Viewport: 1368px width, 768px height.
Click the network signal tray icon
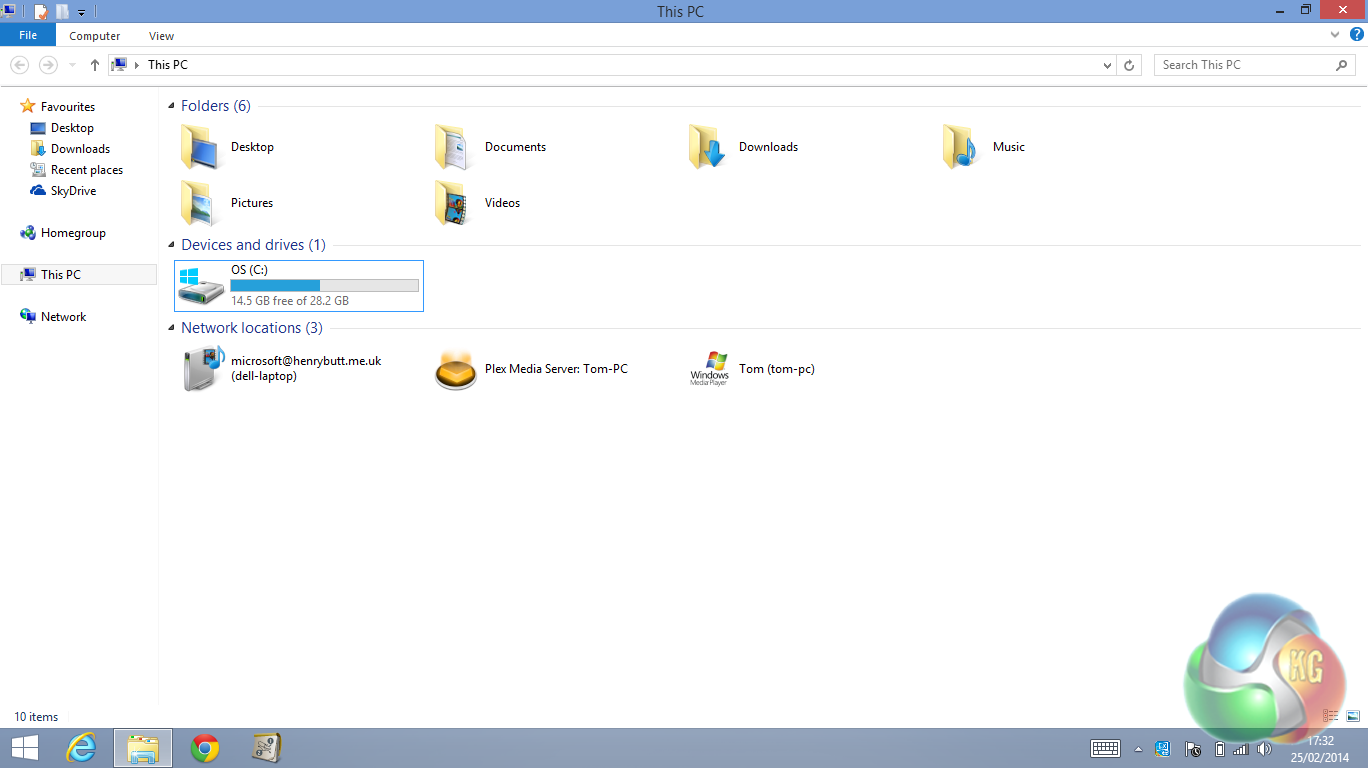1241,749
